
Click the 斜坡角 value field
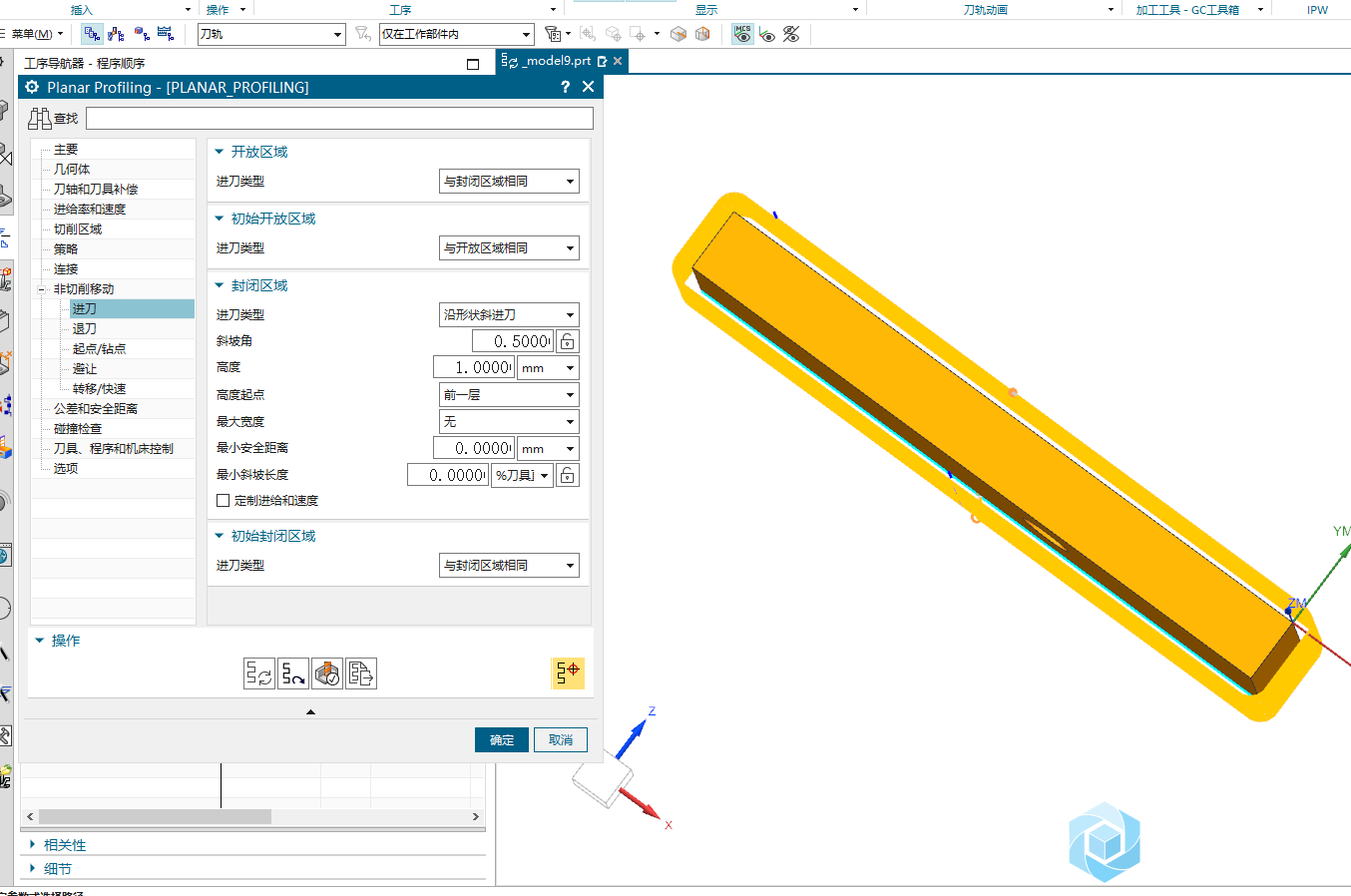(513, 341)
